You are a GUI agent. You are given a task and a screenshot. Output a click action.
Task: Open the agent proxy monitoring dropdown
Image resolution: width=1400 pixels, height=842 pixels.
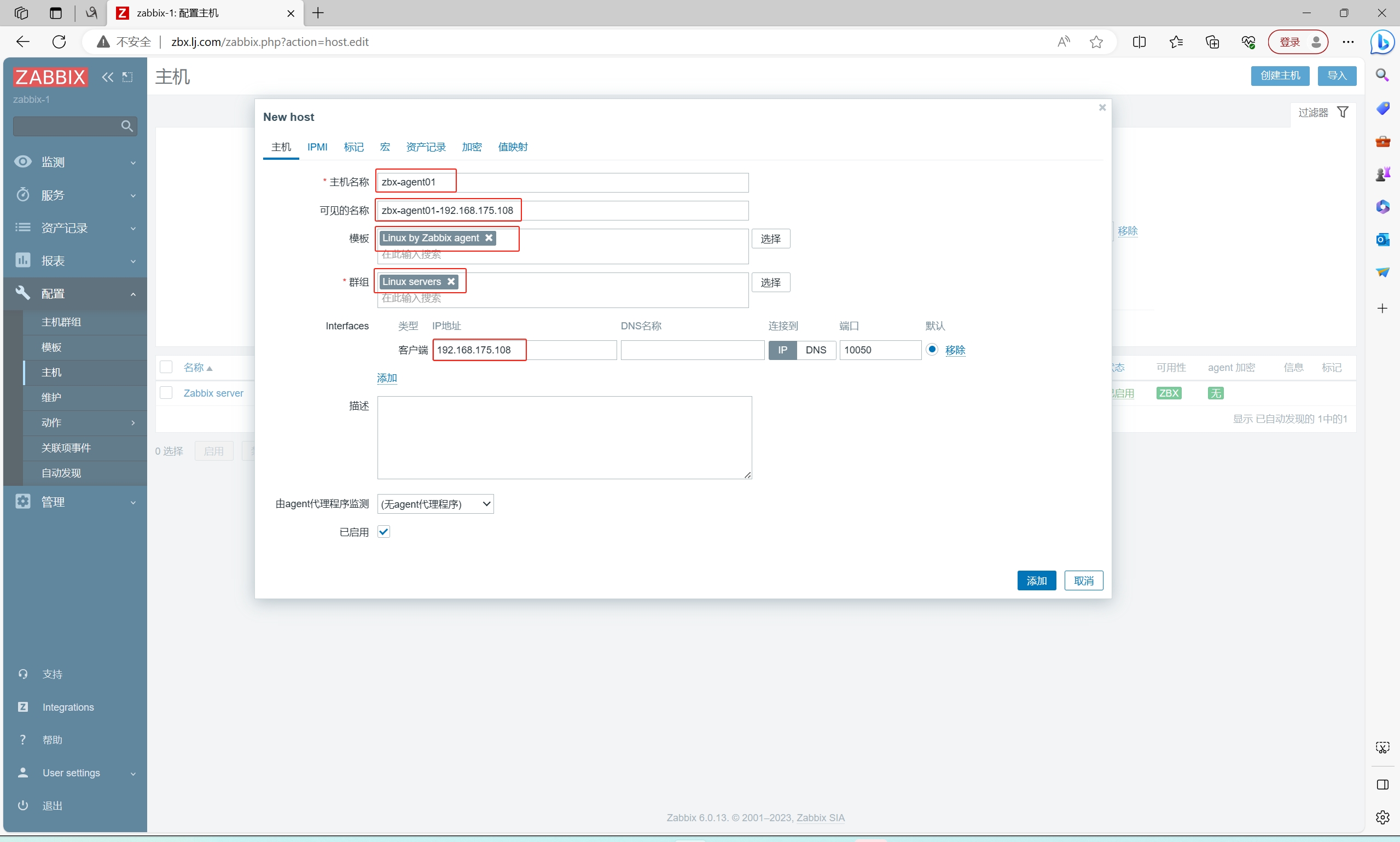pos(435,504)
